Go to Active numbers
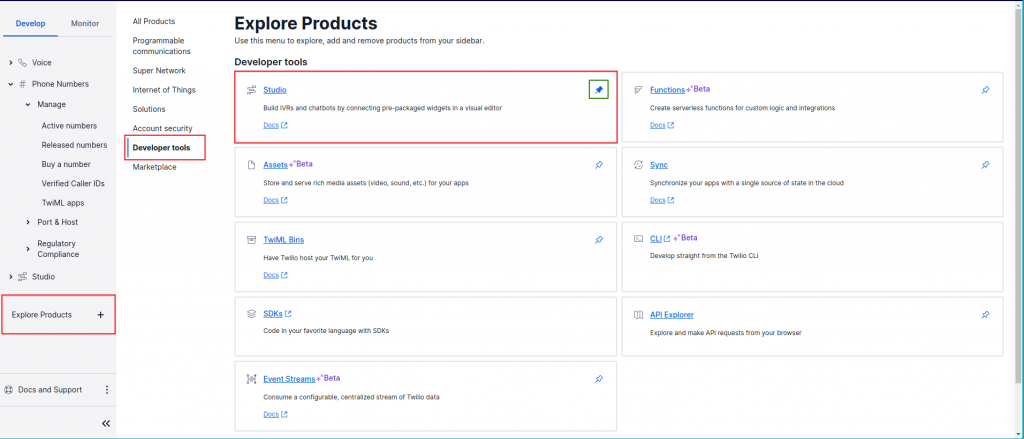 69,126
